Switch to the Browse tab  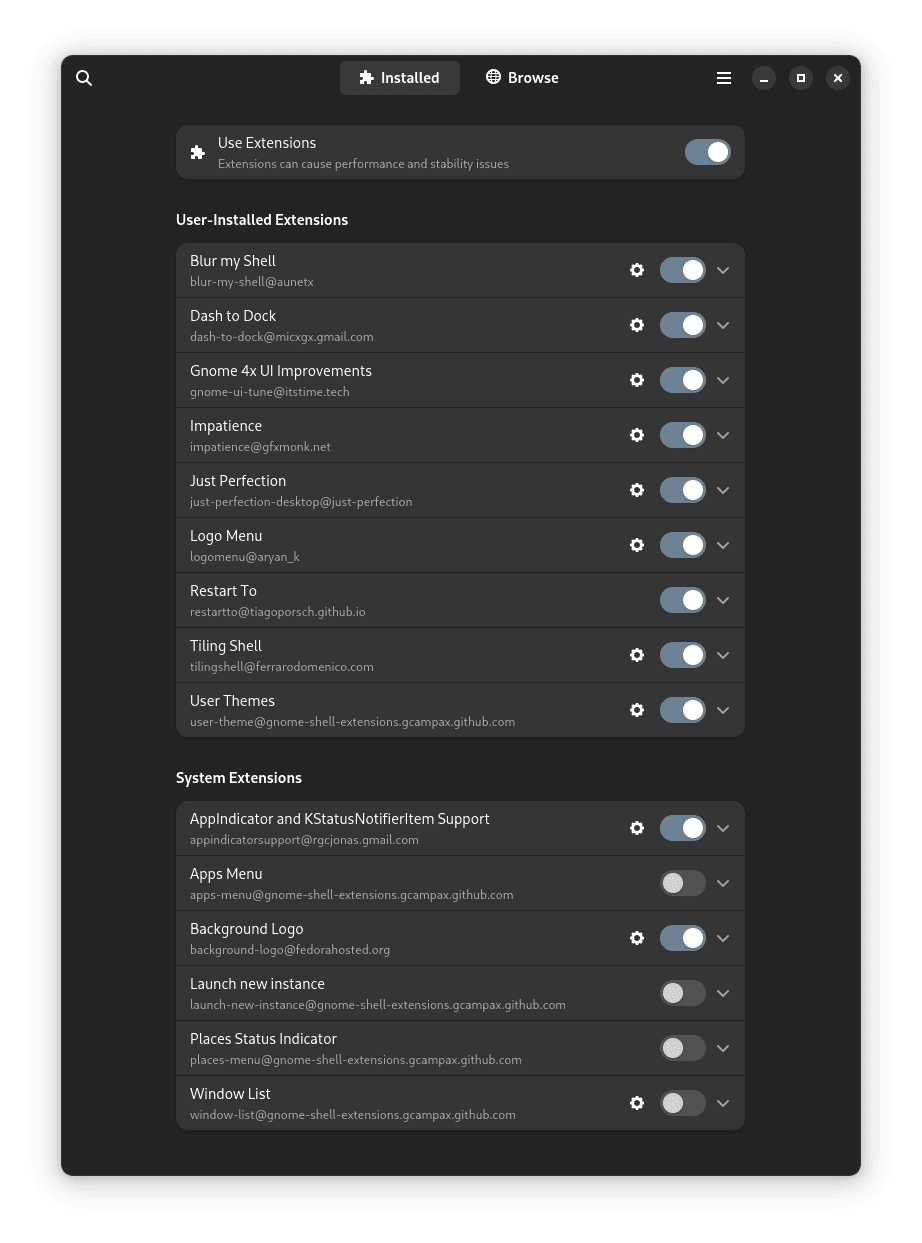click(x=522, y=78)
